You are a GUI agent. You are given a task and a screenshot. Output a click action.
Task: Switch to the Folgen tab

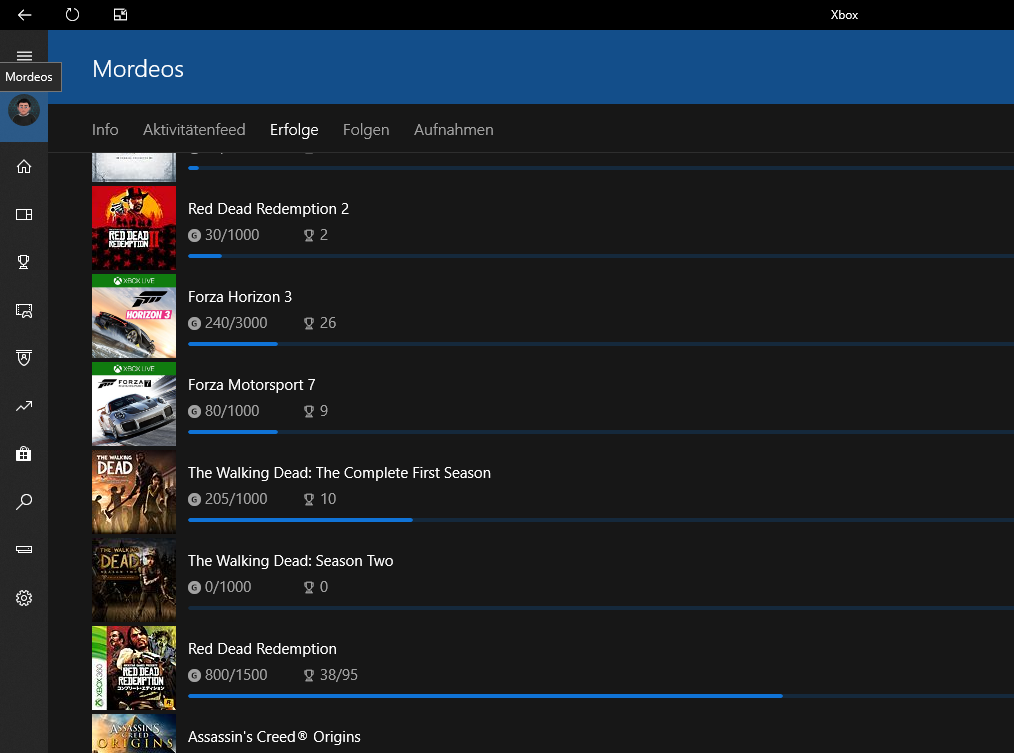click(366, 130)
